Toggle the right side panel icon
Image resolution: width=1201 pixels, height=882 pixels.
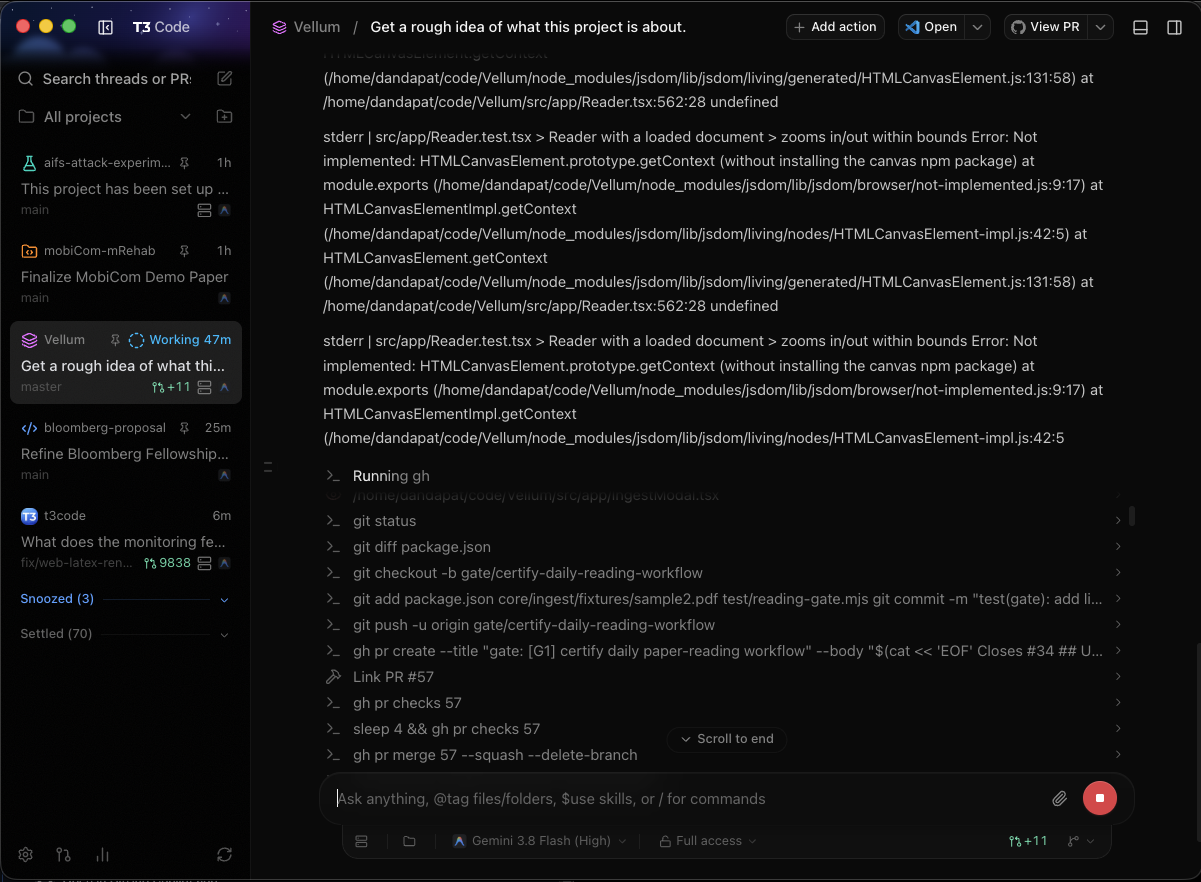click(1175, 27)
